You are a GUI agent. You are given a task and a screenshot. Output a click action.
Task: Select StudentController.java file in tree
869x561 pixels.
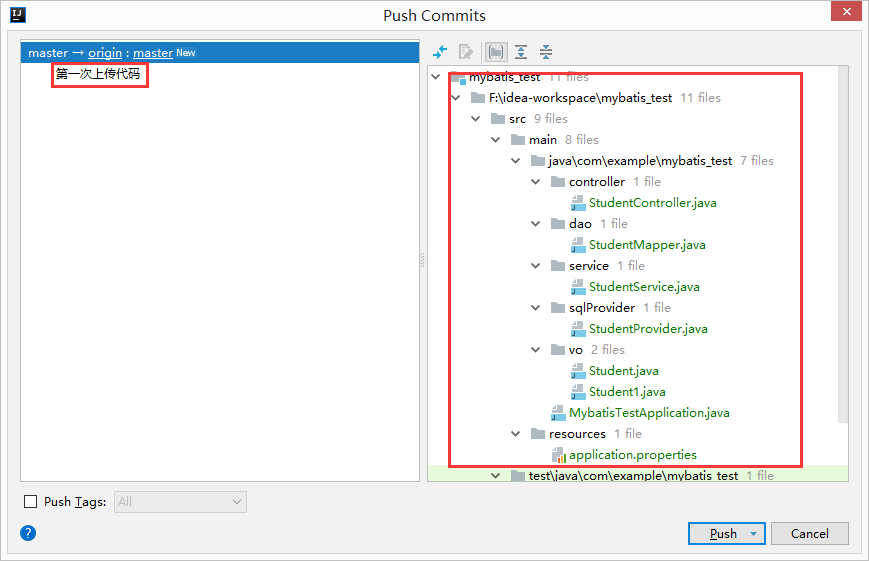click(x=652, y=203)
